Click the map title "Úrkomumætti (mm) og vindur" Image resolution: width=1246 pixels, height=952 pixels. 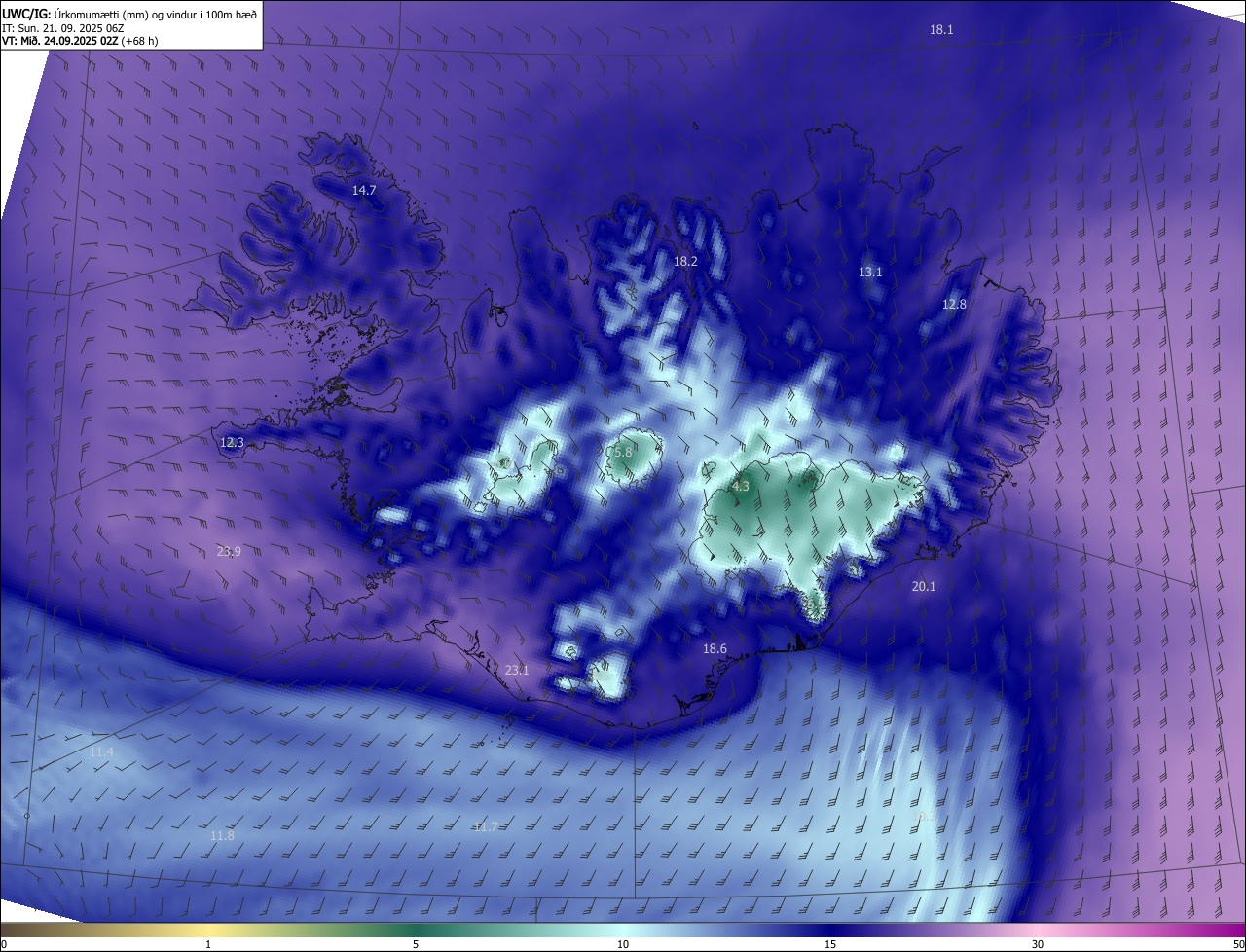(157, 14)
